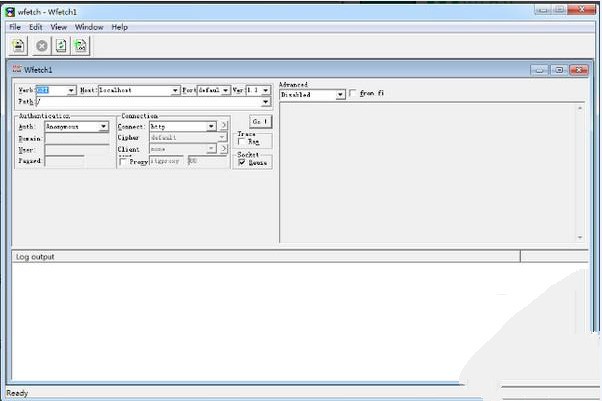
Task: Click the proxy host input field
Action: tap(166, 161)
